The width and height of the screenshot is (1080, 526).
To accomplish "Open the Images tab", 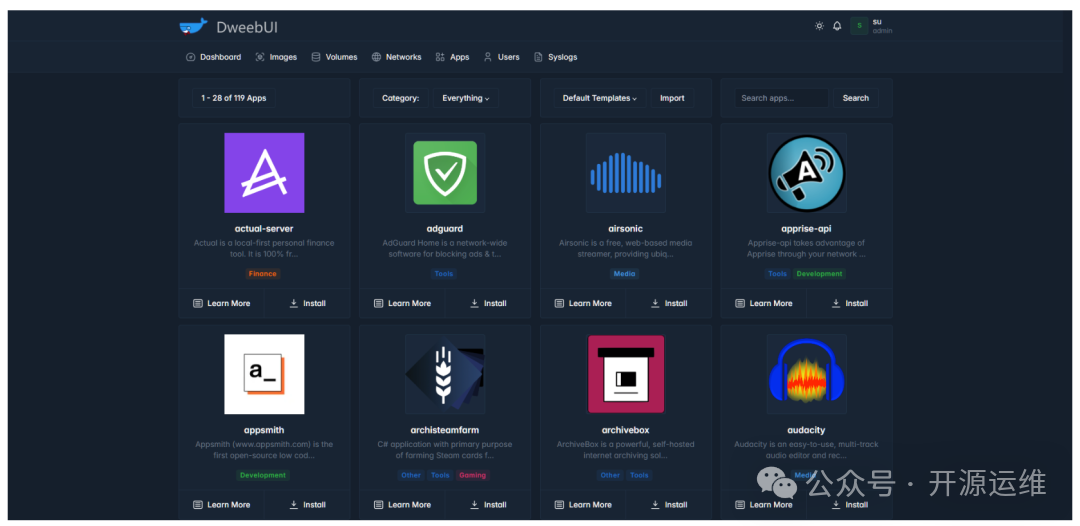I will [276, 57].
